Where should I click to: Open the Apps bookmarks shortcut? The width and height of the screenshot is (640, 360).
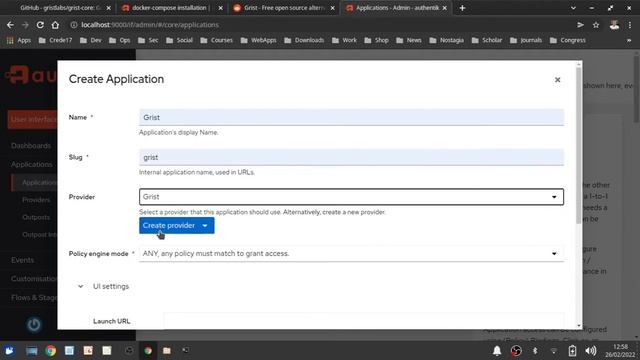tap(19, 40)
